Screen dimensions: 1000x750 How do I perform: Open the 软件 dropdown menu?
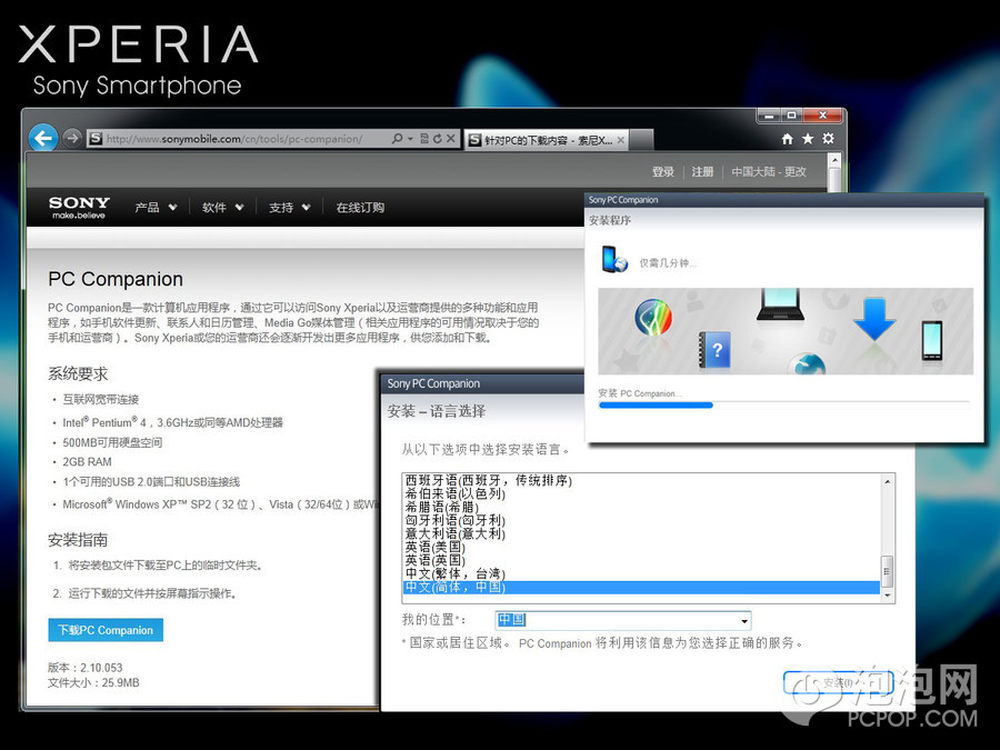pyautogui.click(x=223, y=207)
